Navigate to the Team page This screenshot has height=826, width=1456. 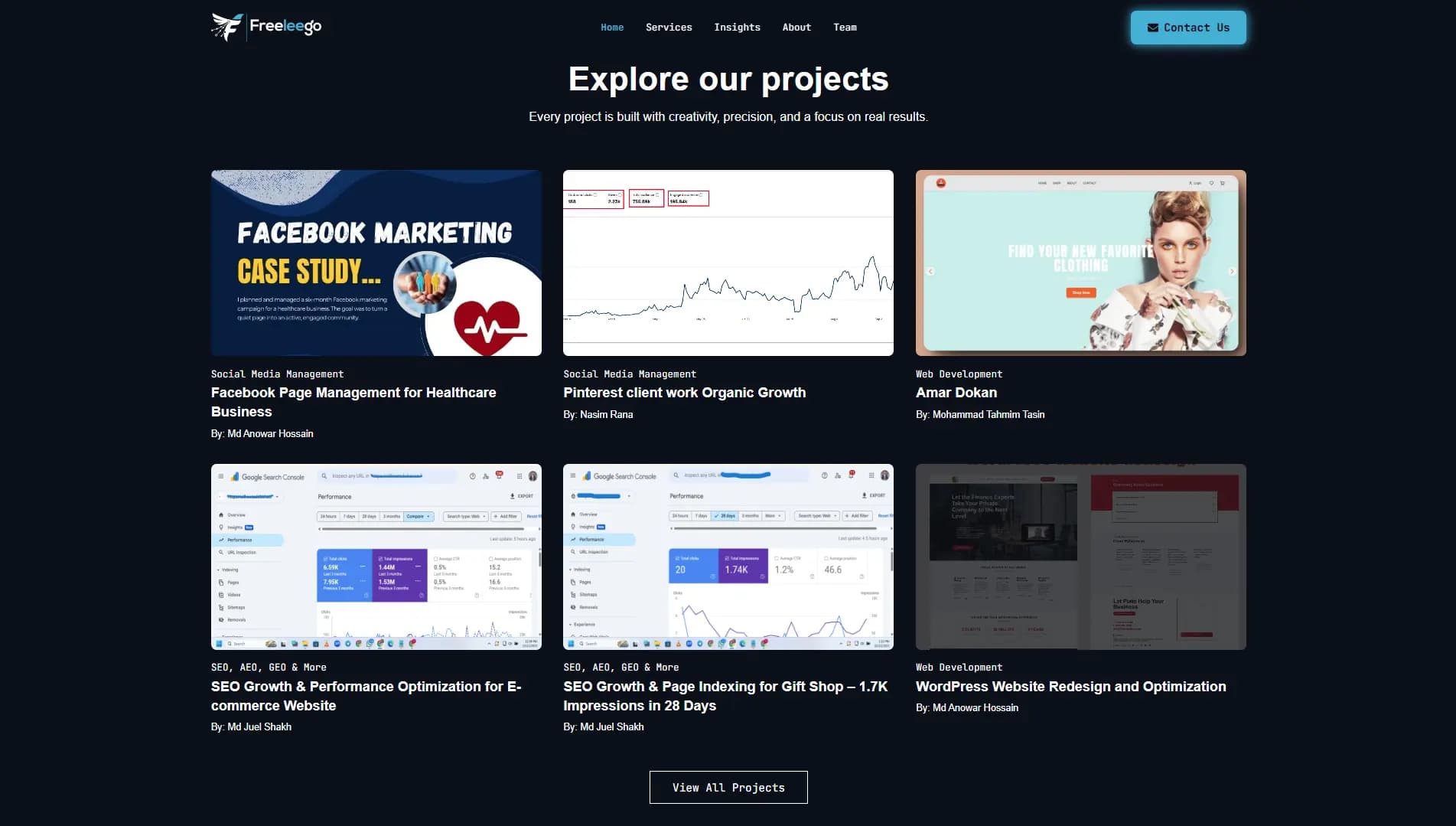click(845, 28)
